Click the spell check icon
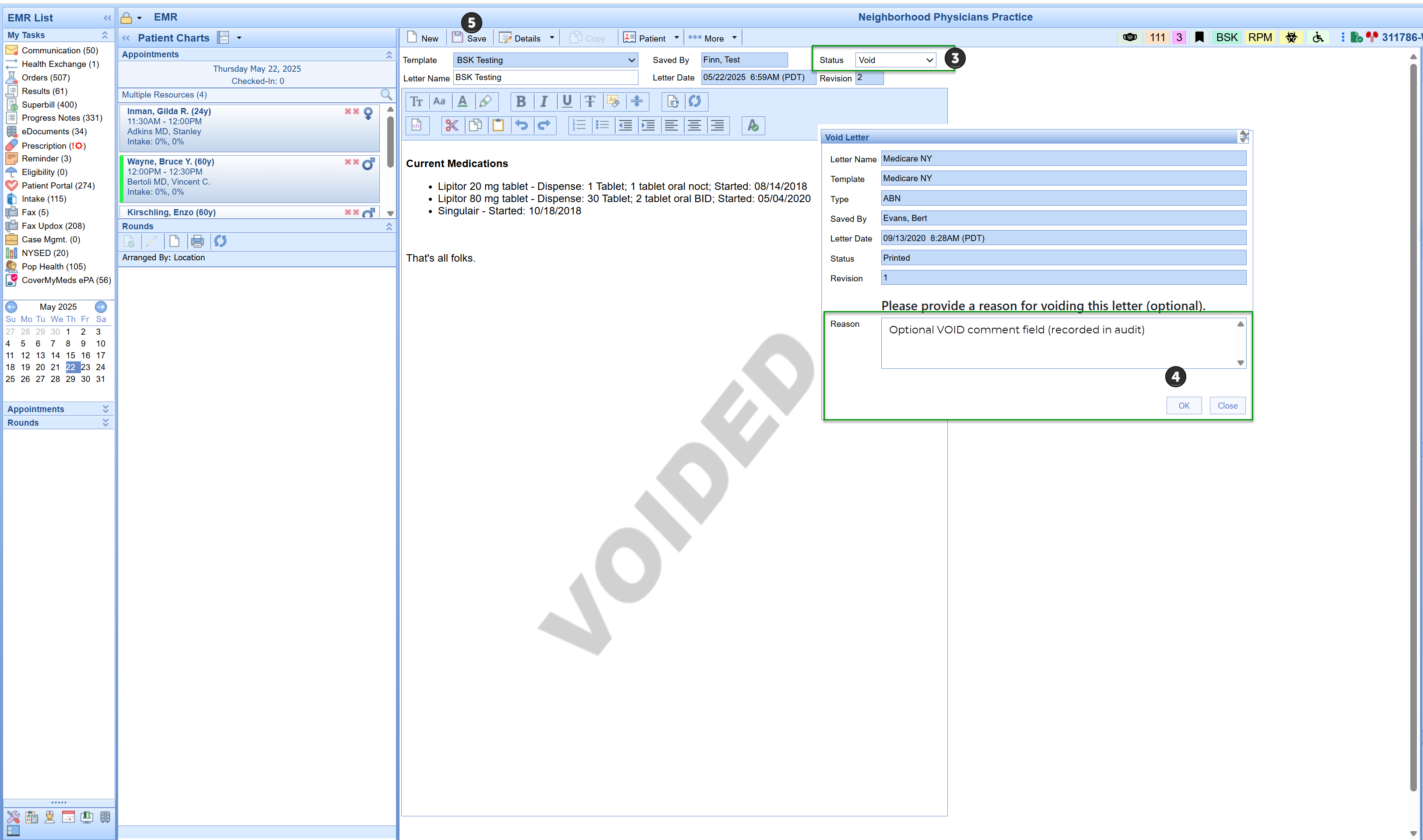1423x840 pixels. pyautogui.click(x=753, y=126)
